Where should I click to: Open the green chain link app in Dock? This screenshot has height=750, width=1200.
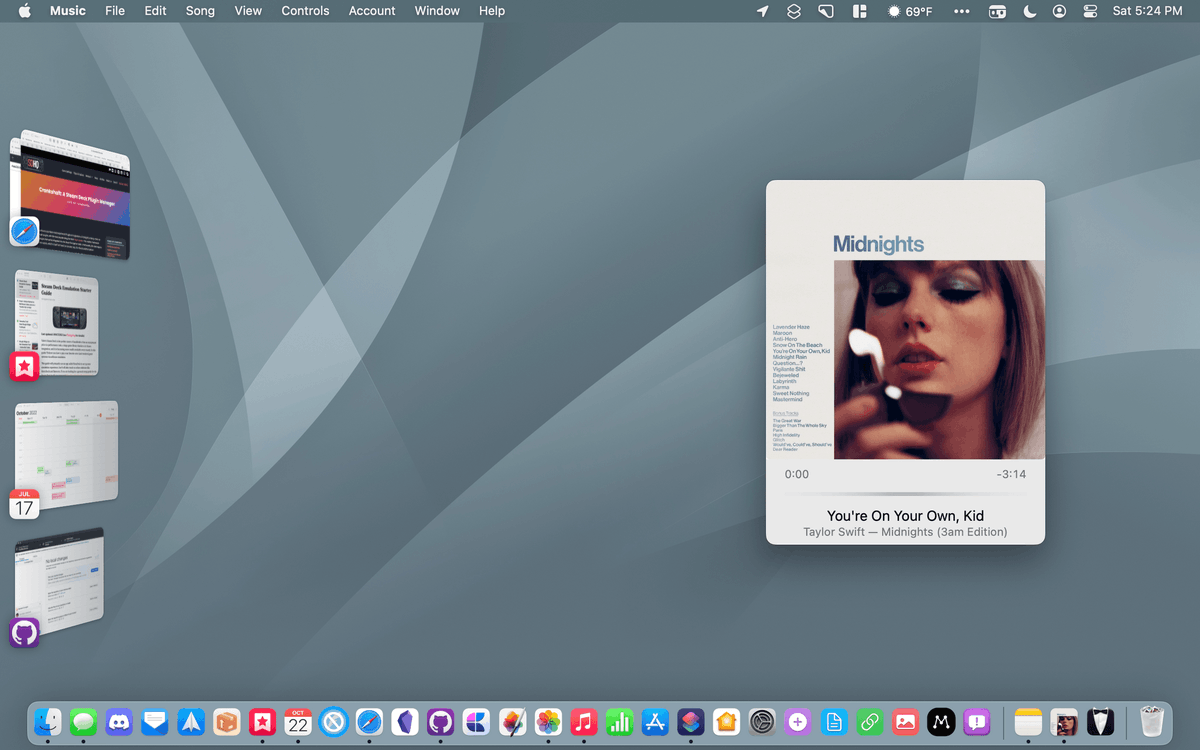click(870, 721)
